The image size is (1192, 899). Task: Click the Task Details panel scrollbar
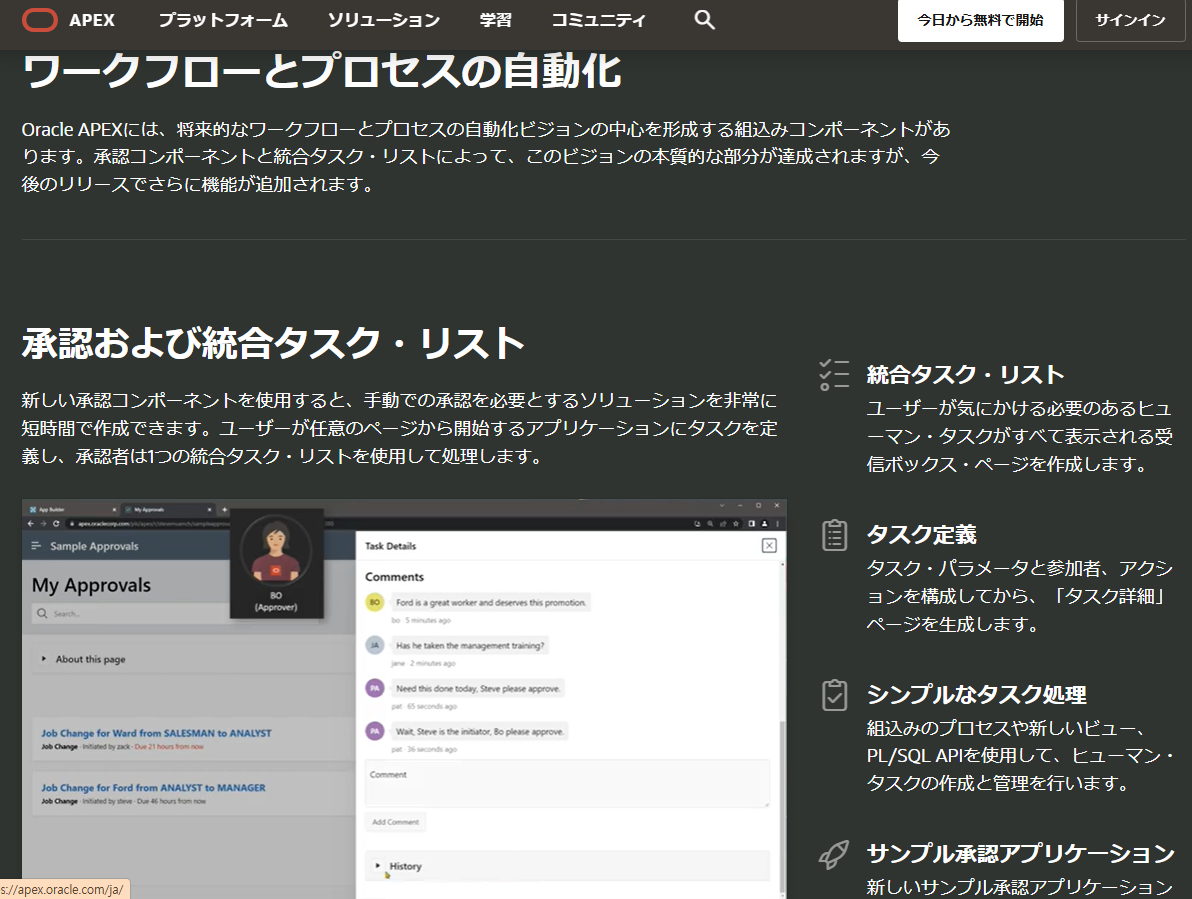pos(782,806)
